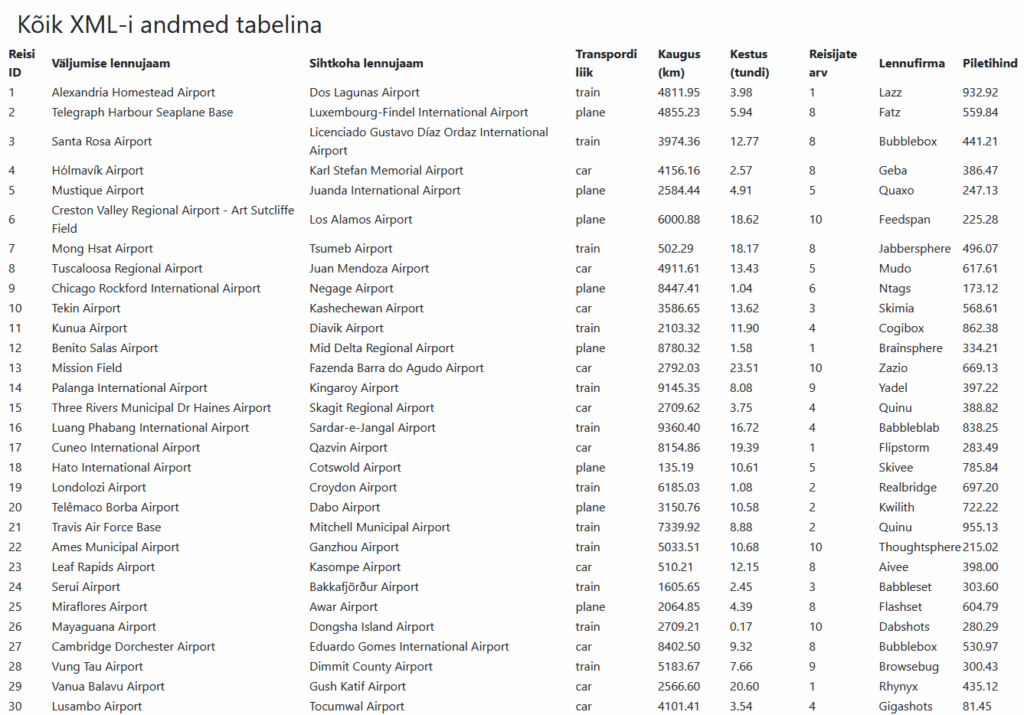Click the "Reisi ID" column header

pos(21,63)
